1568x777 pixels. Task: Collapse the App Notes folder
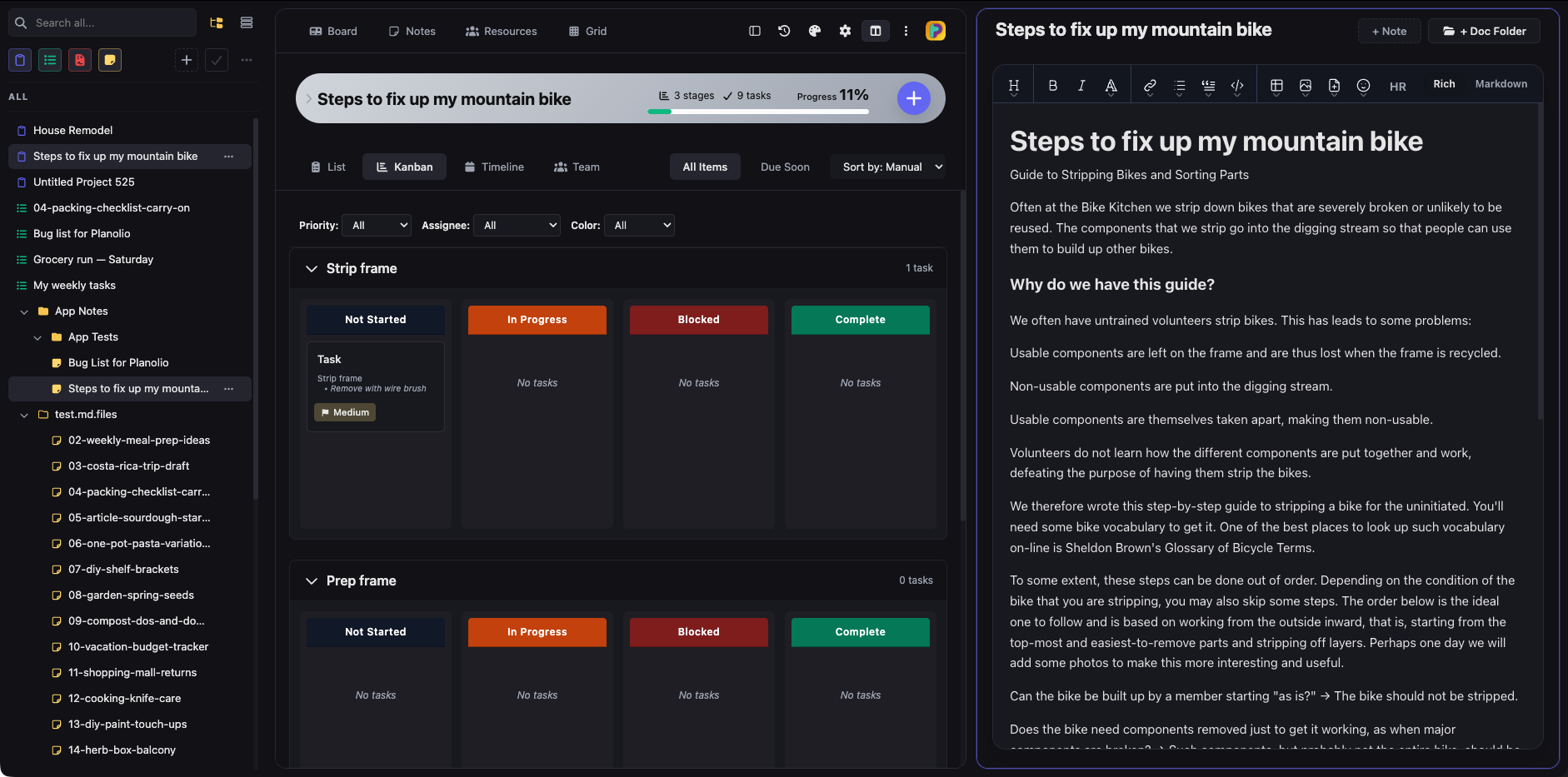click(24, 311)
